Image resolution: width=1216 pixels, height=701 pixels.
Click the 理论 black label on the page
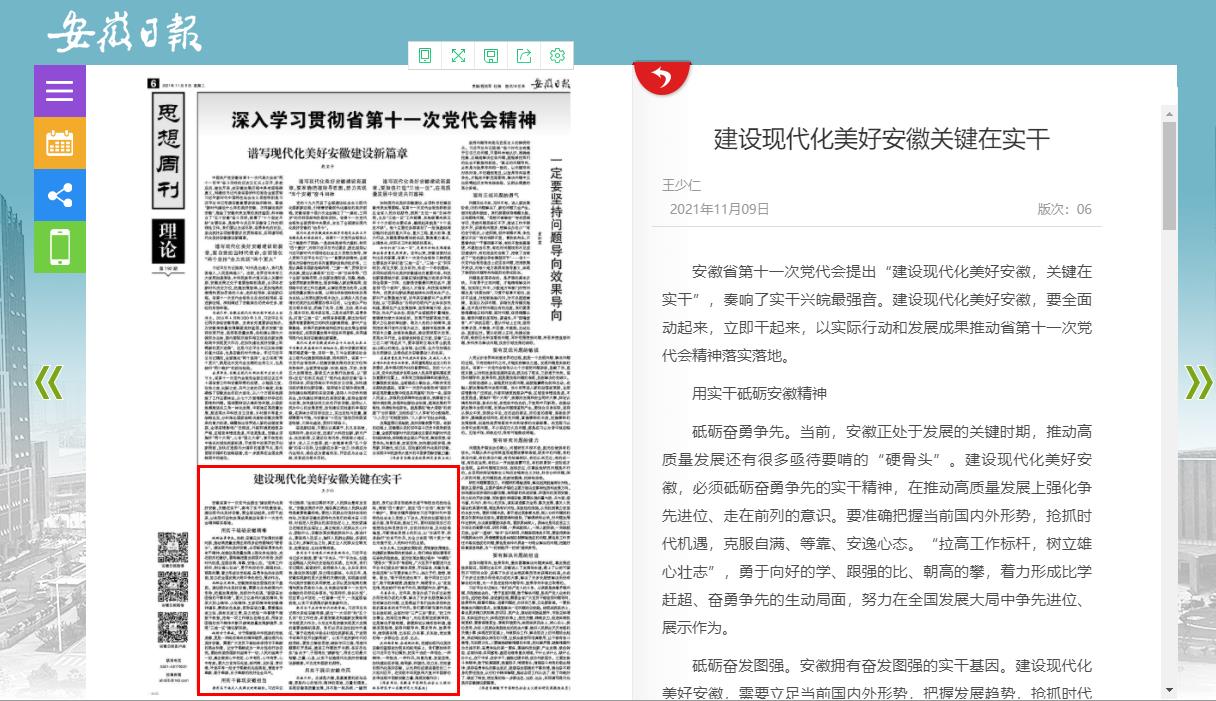(x=168, y=239)
